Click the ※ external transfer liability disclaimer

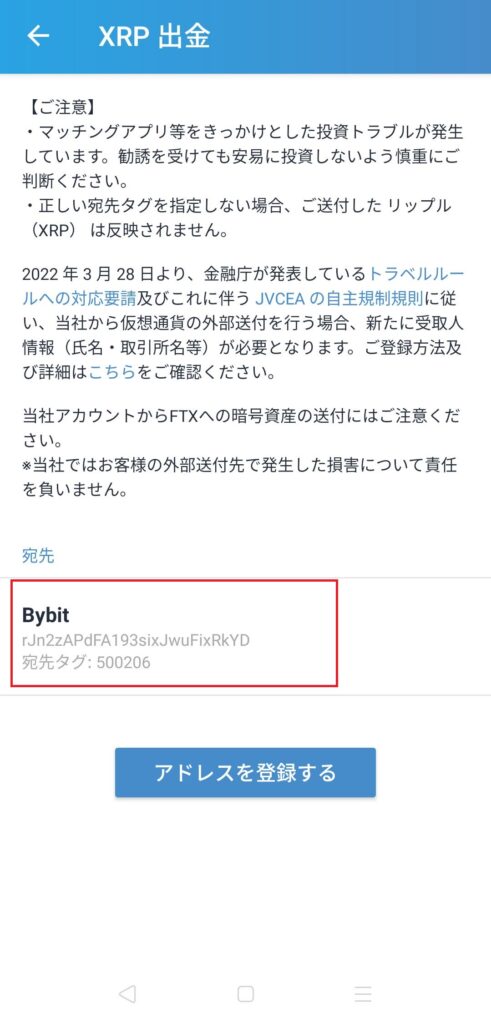239,478
